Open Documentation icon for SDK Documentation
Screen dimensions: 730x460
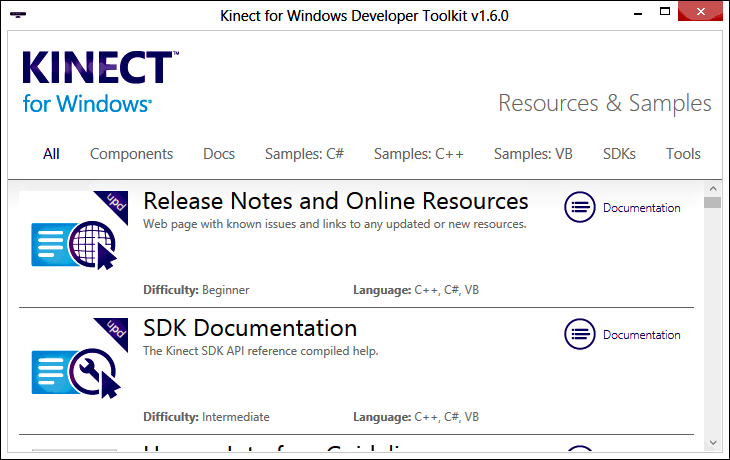[x=580, y=334]
